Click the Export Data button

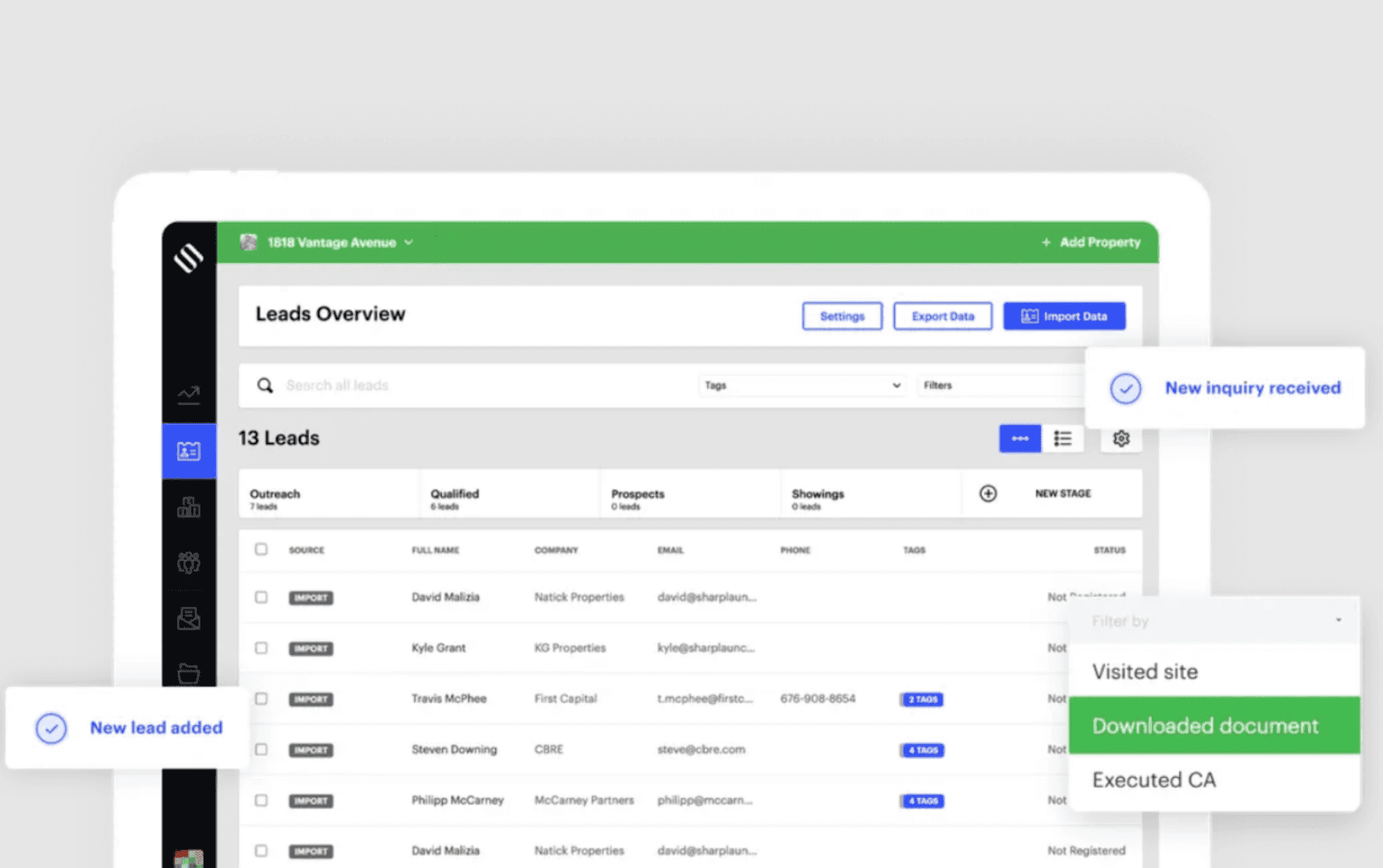click(943, 316)
